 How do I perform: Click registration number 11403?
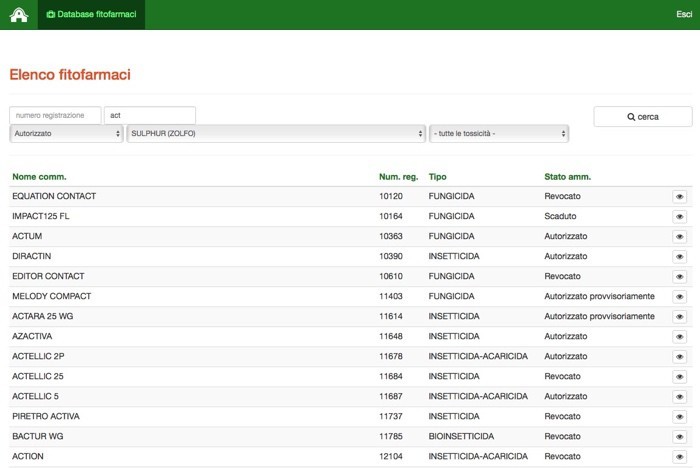[391, 297]
